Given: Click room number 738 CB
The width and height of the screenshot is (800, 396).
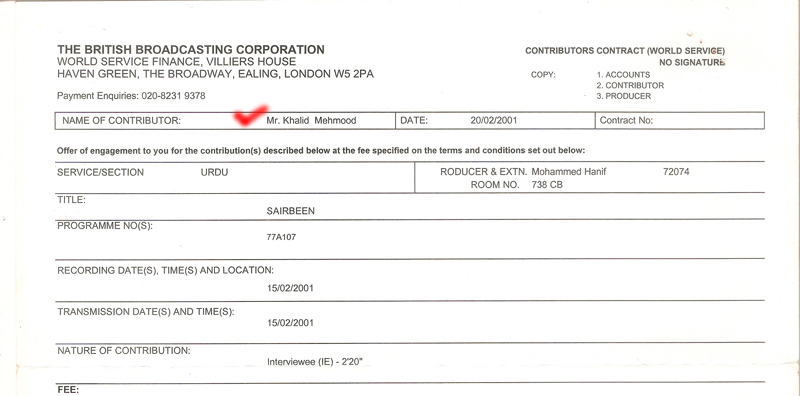Looking at the screenshot, I should coord(547,185).
